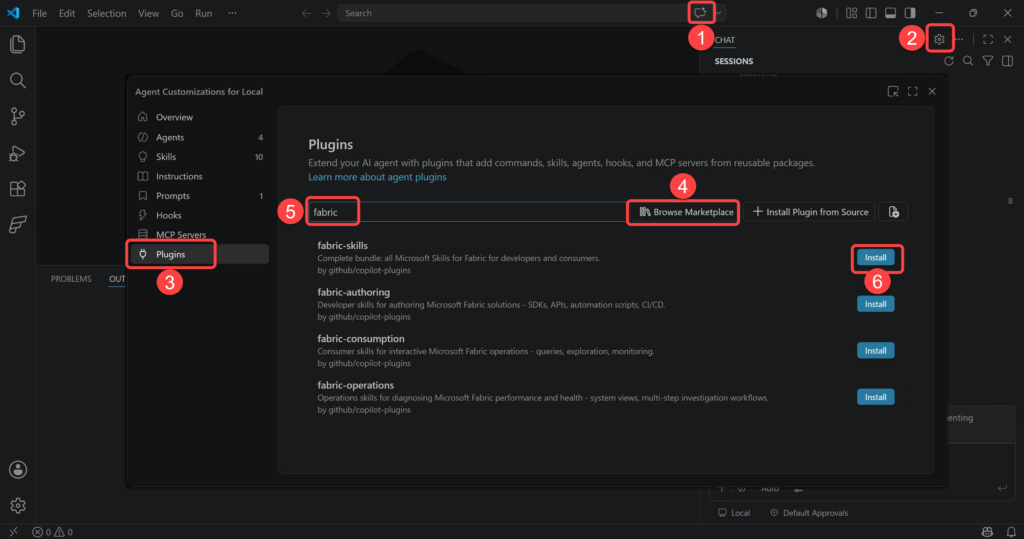1024x539 pixels.
Task: Open chat panel more actions ellipsis
Action: (x=959, y=39)
